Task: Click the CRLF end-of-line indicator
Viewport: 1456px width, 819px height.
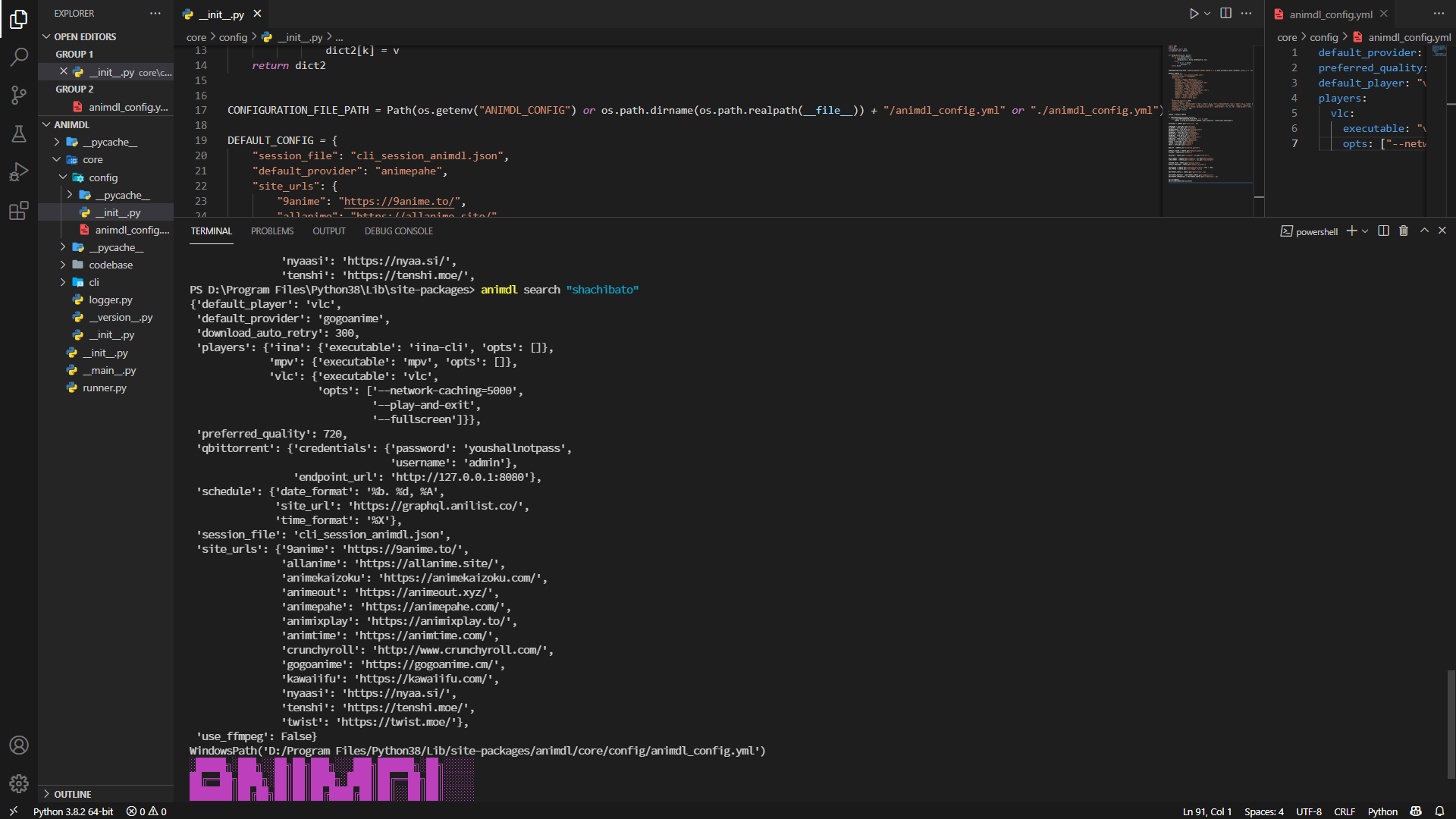Action: pyautogui.click(x=1345, y=811)
